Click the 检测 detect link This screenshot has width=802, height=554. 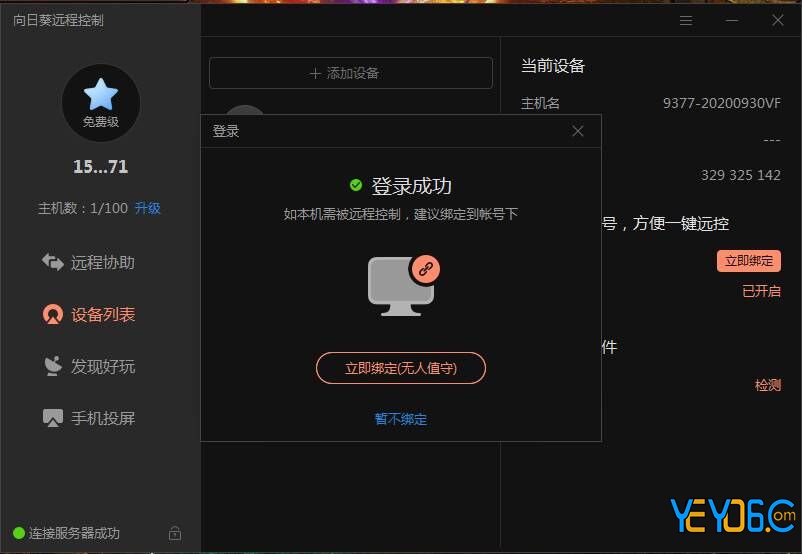pyautogui.click(x=768, y=385)
